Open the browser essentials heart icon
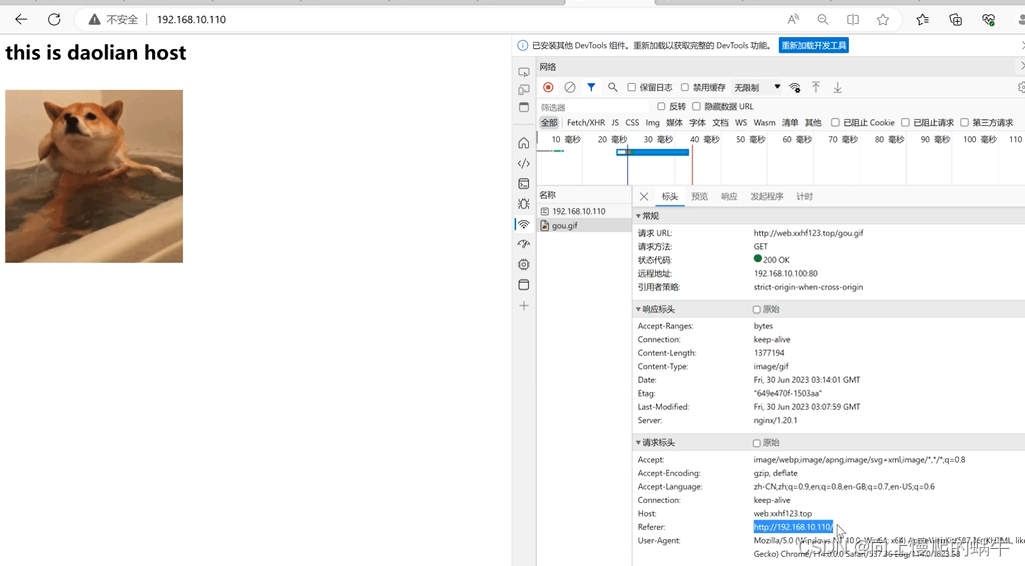Viewport: 1025px width, 566px height. click(988, 20)
